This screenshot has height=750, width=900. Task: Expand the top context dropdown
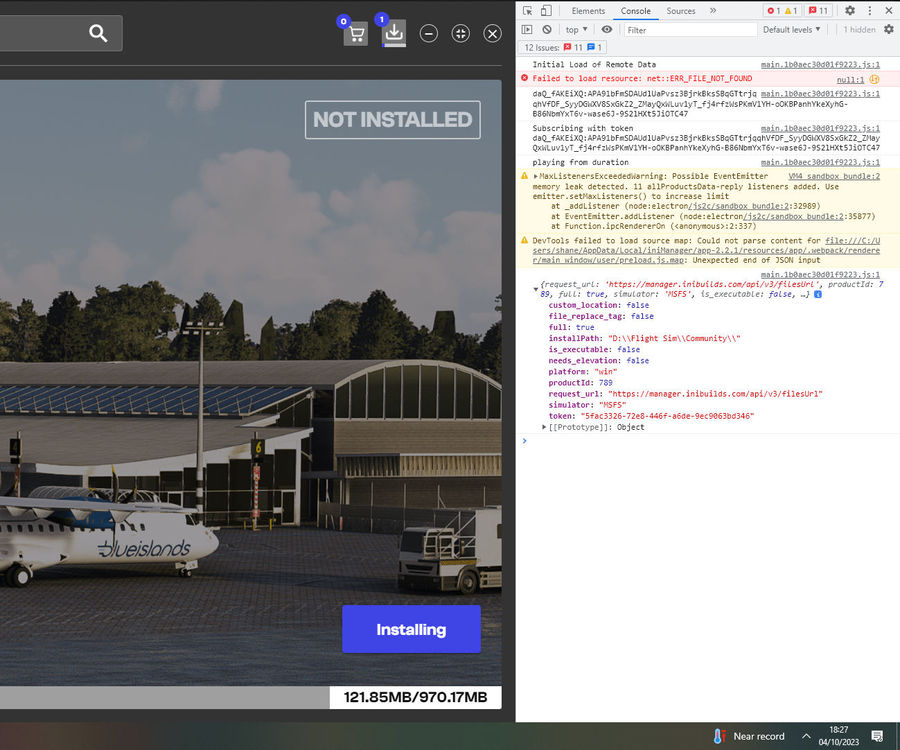coord(578,30)
